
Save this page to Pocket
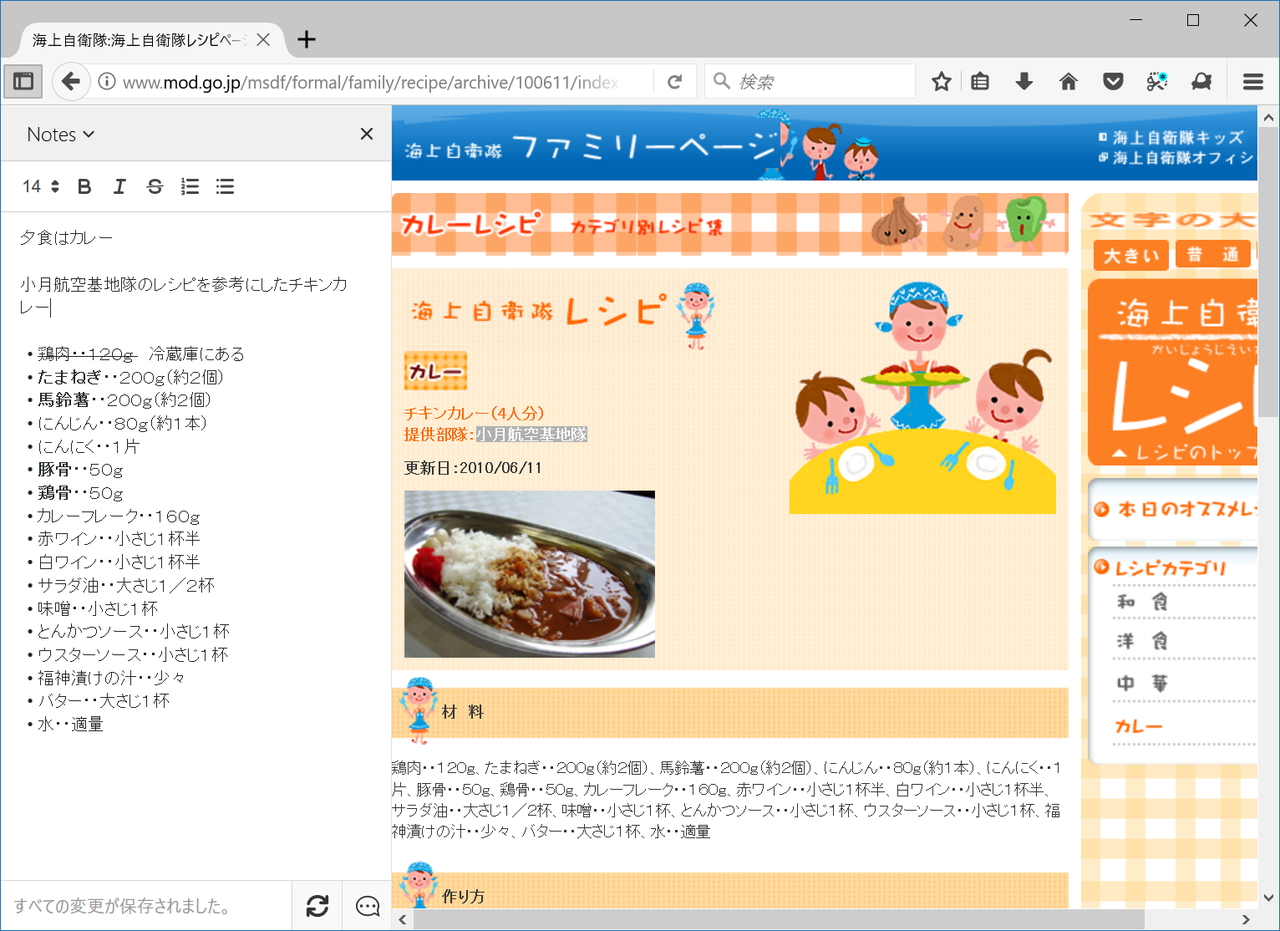(1112, 81)
